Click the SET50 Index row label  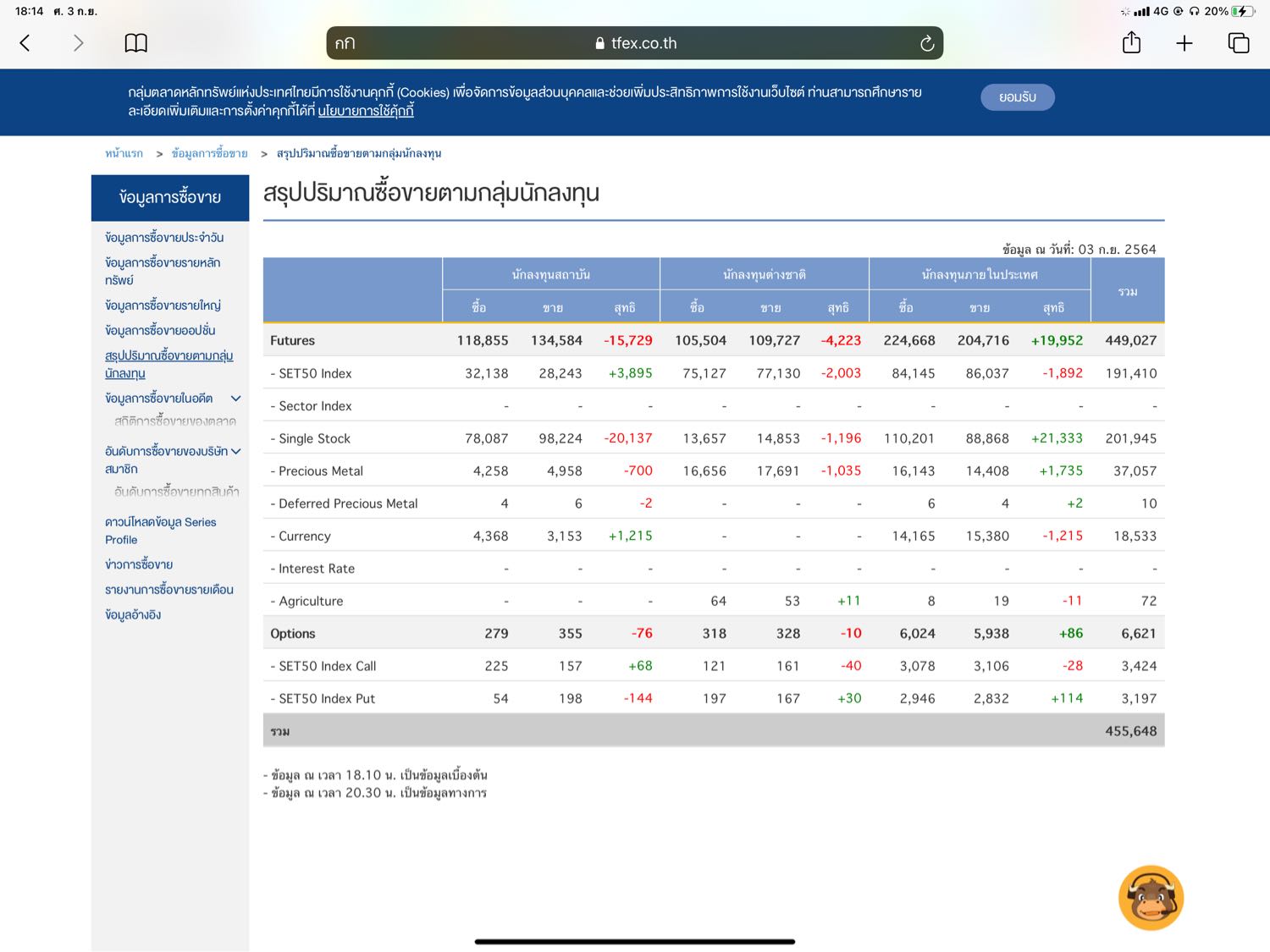point(311,373)
